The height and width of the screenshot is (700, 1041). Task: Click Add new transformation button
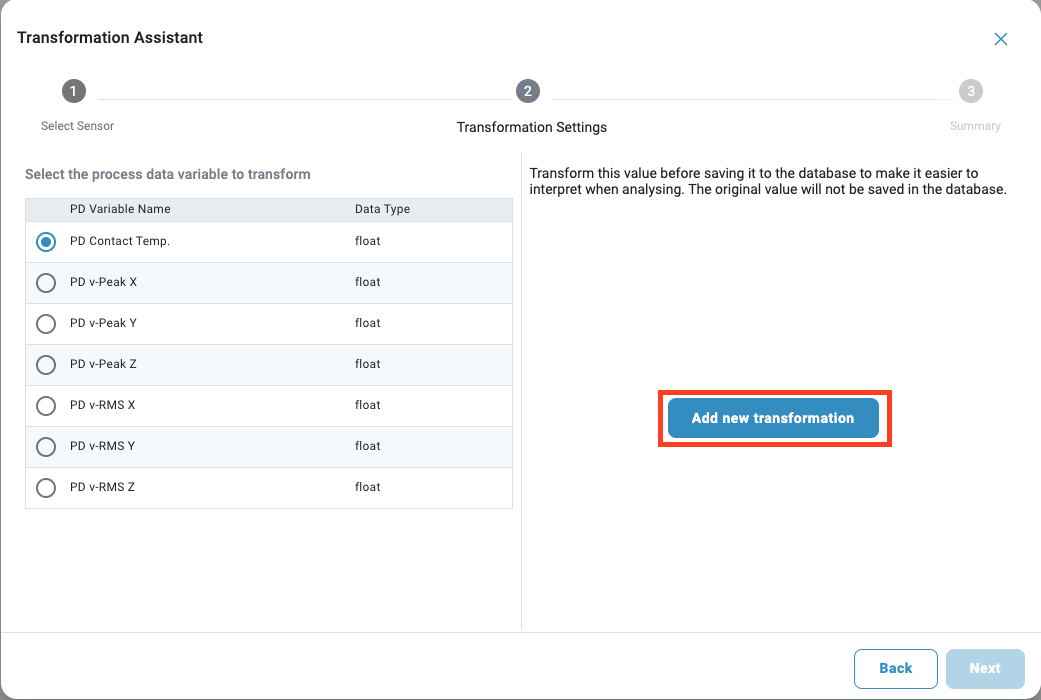[x=773, y=418]
